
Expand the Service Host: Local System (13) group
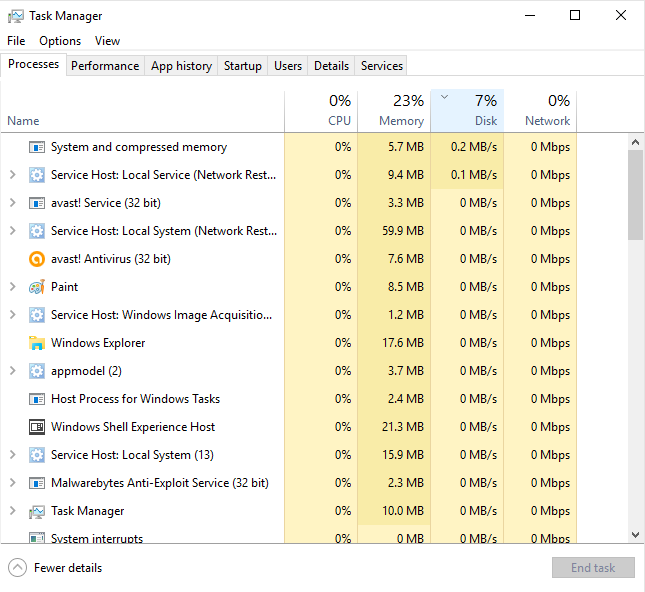[12, 455]
